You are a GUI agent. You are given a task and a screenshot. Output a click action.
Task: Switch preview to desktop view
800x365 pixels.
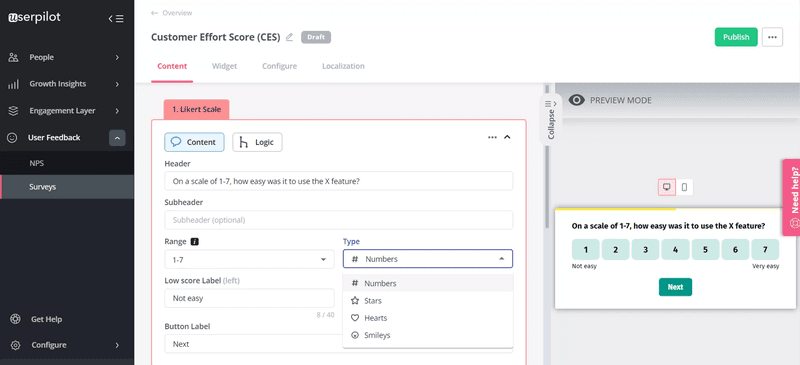(666, 187)
